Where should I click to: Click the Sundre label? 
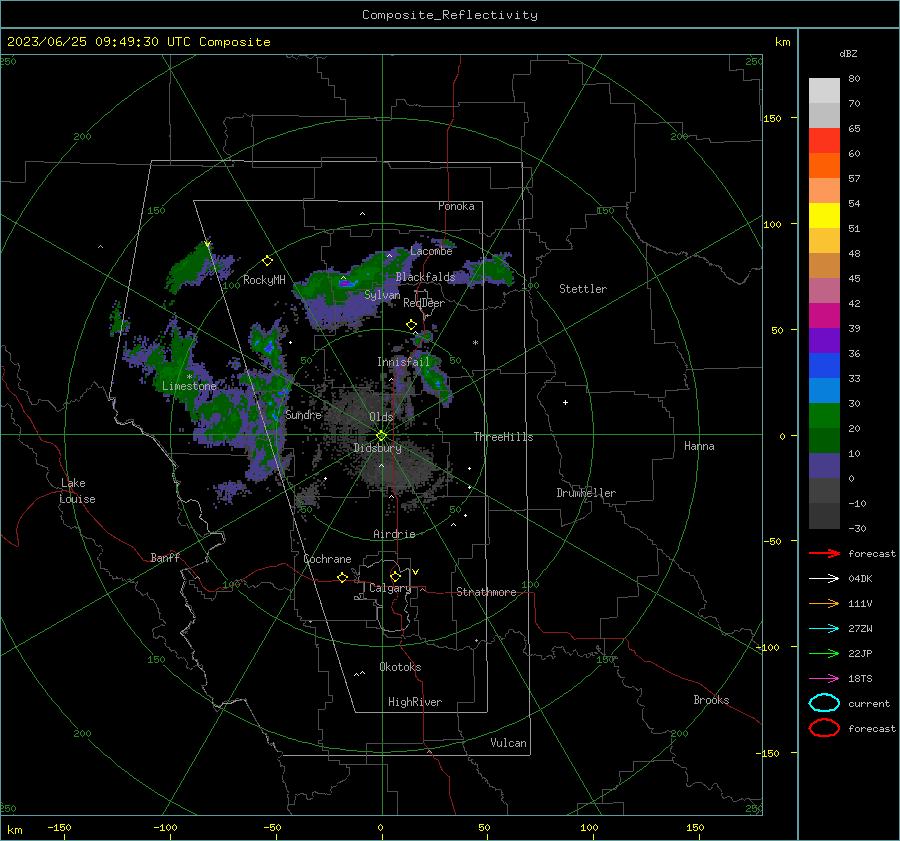(x=303, y=414)
